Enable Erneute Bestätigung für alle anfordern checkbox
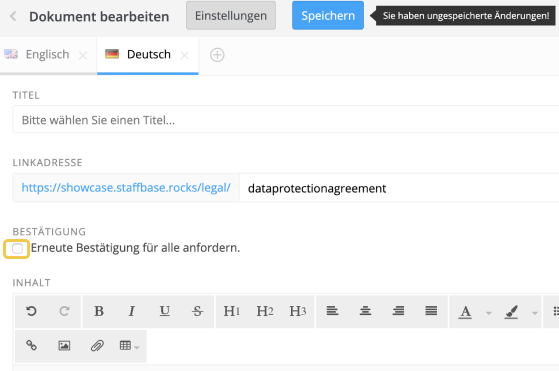559x371 pixels. [x=17, y=248]
